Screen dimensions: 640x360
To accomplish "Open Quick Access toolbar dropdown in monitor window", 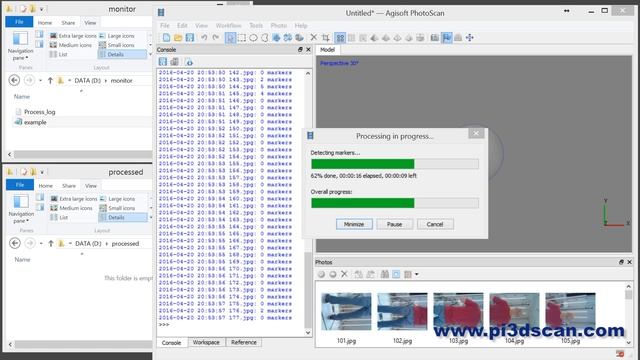I will coord(41,9).
